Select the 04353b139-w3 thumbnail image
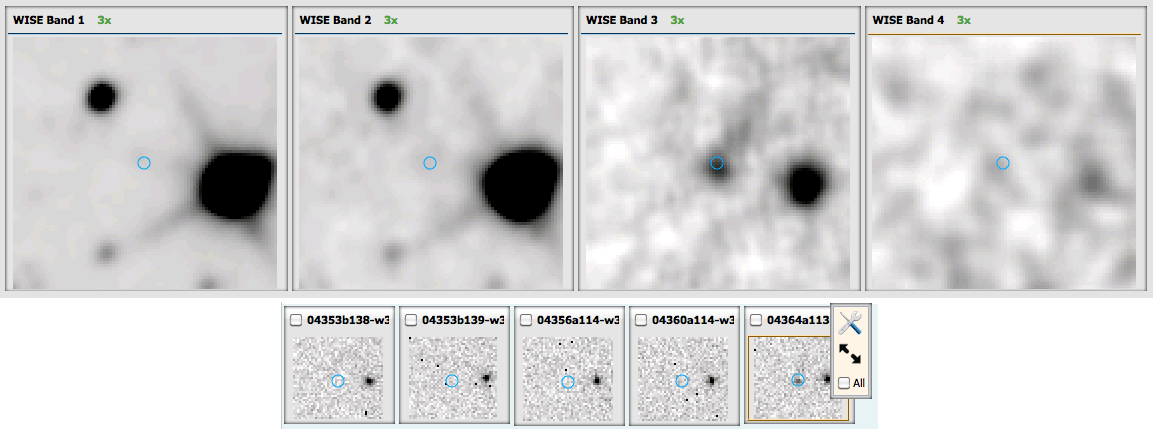 click(453, 378)
